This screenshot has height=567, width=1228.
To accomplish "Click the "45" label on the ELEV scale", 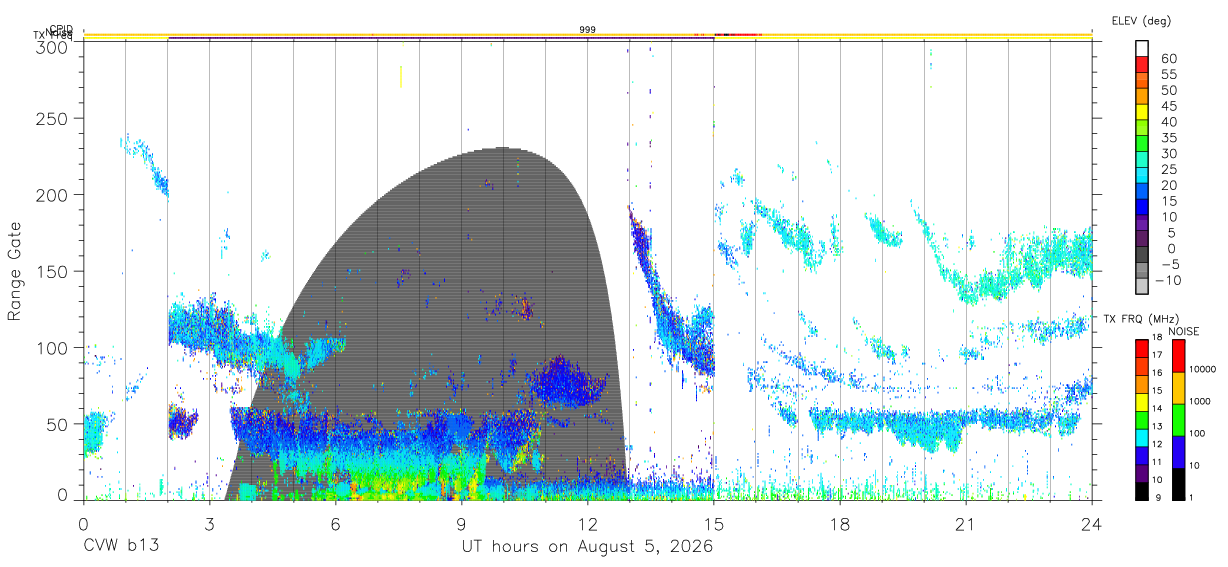I will coord(1169,106).
